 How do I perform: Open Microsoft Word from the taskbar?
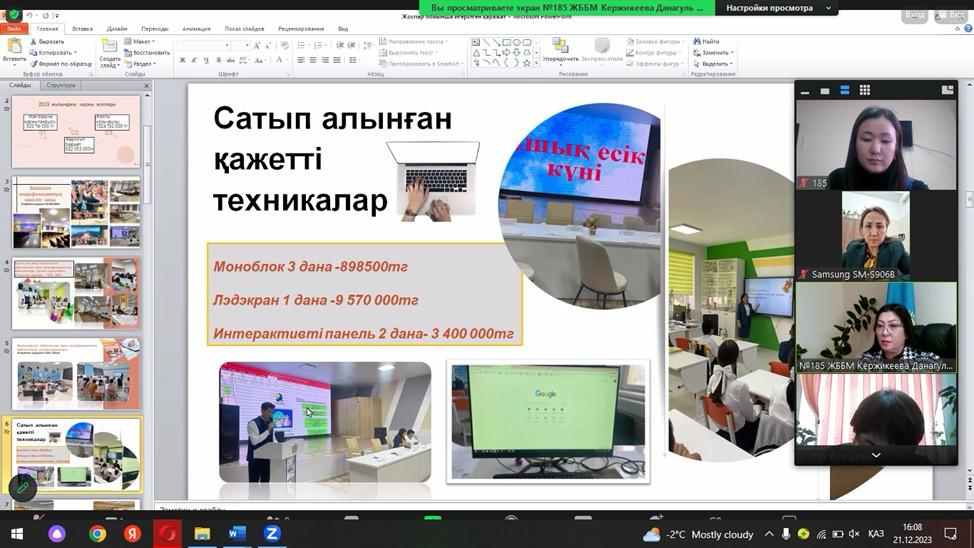click(236, 534)
